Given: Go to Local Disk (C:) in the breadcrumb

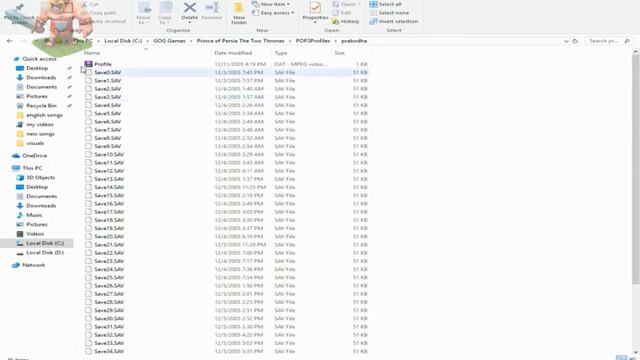Looking at the screenshot, I should click(x=123, y=41).
